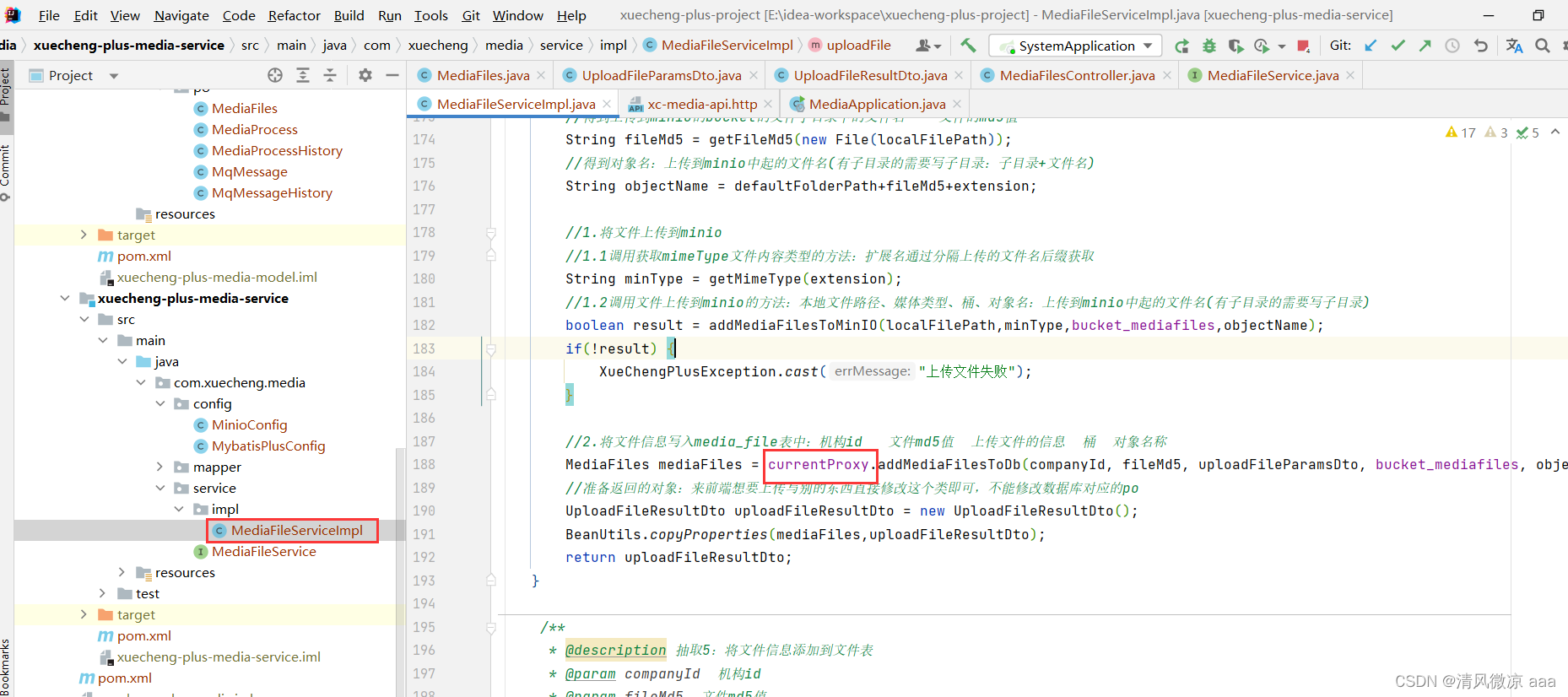The height and width of the screenshot is (697, 1568).
Task: Click the impl breadcrumb in navigation bar
Action: (614, 46)
